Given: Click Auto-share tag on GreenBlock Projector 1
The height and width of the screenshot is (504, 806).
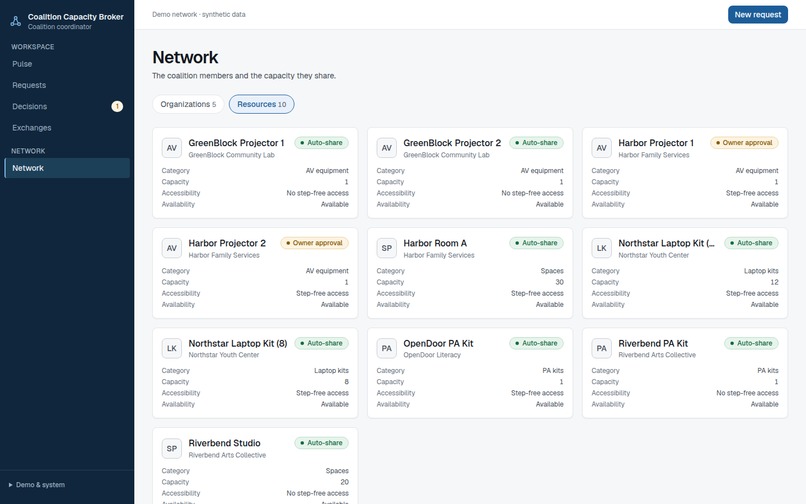Looking at the screenshot, I should click(321, 142).
